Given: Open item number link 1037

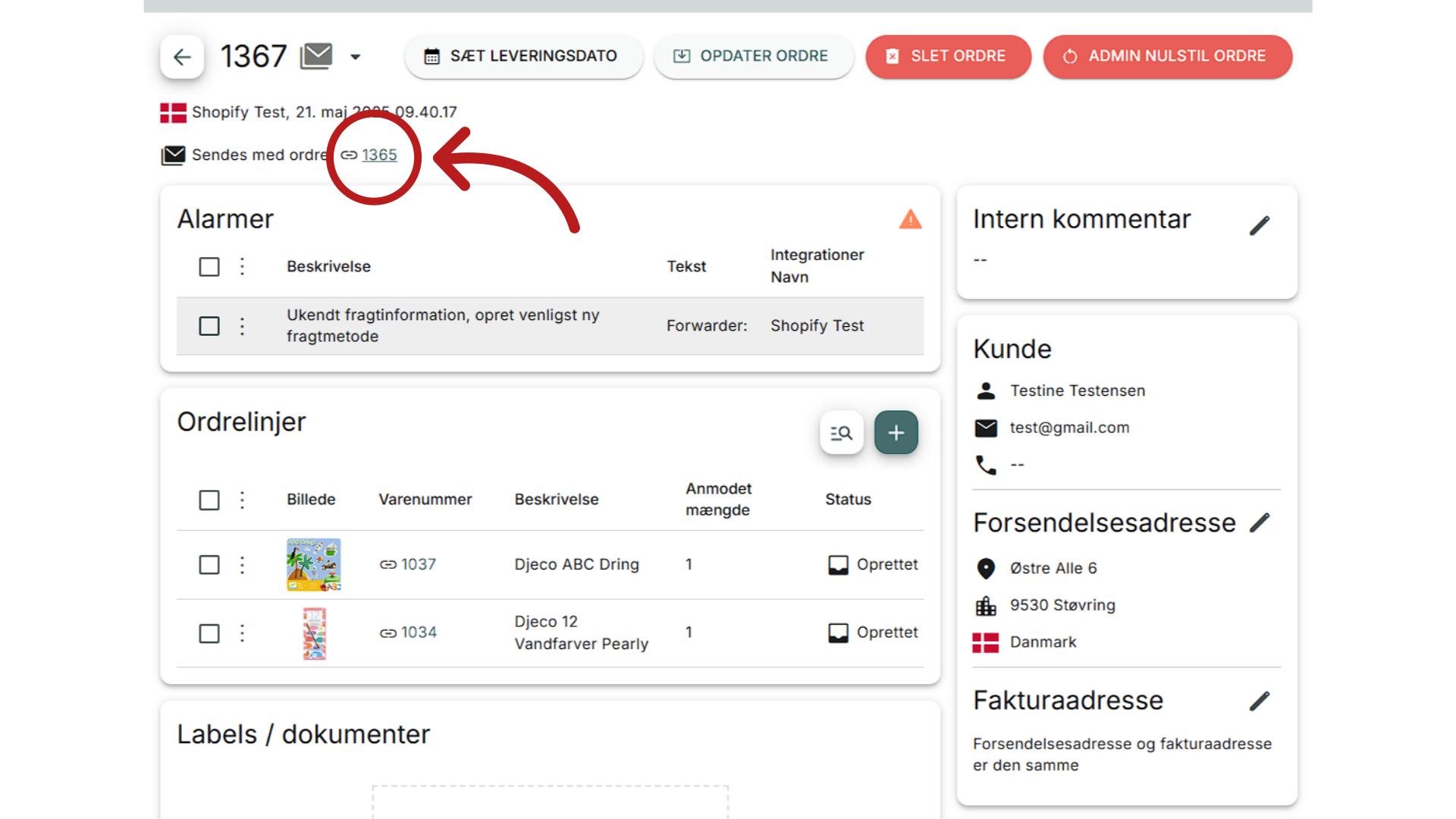Looking at the screenshot, I should (x=418, y=564).
